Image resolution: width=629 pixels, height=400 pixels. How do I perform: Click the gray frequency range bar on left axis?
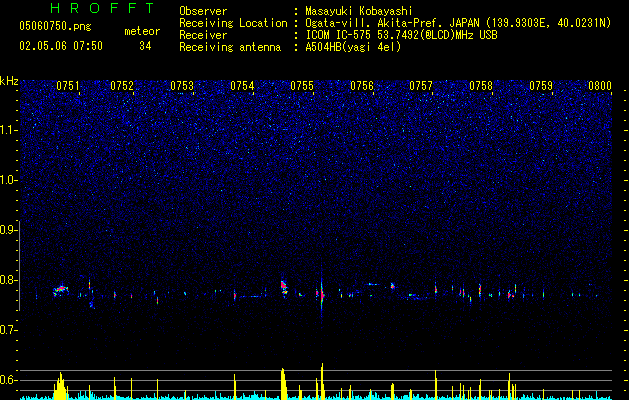point(20,265)
